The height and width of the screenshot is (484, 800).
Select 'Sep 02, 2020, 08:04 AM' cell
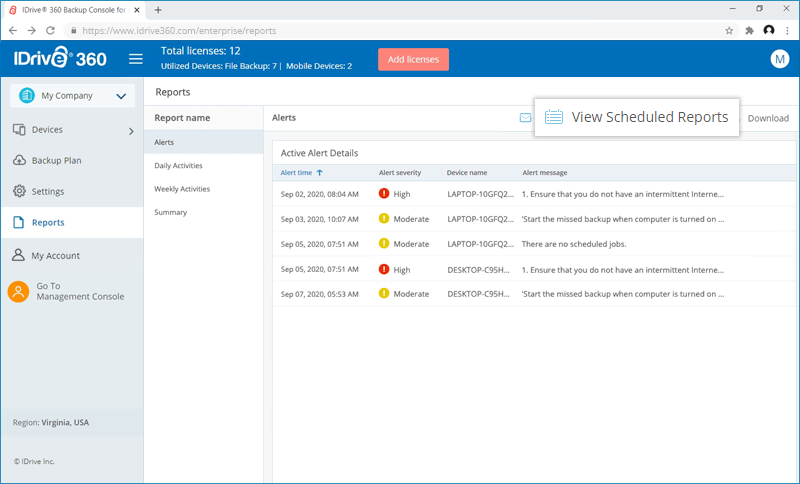tap(319, 194)
